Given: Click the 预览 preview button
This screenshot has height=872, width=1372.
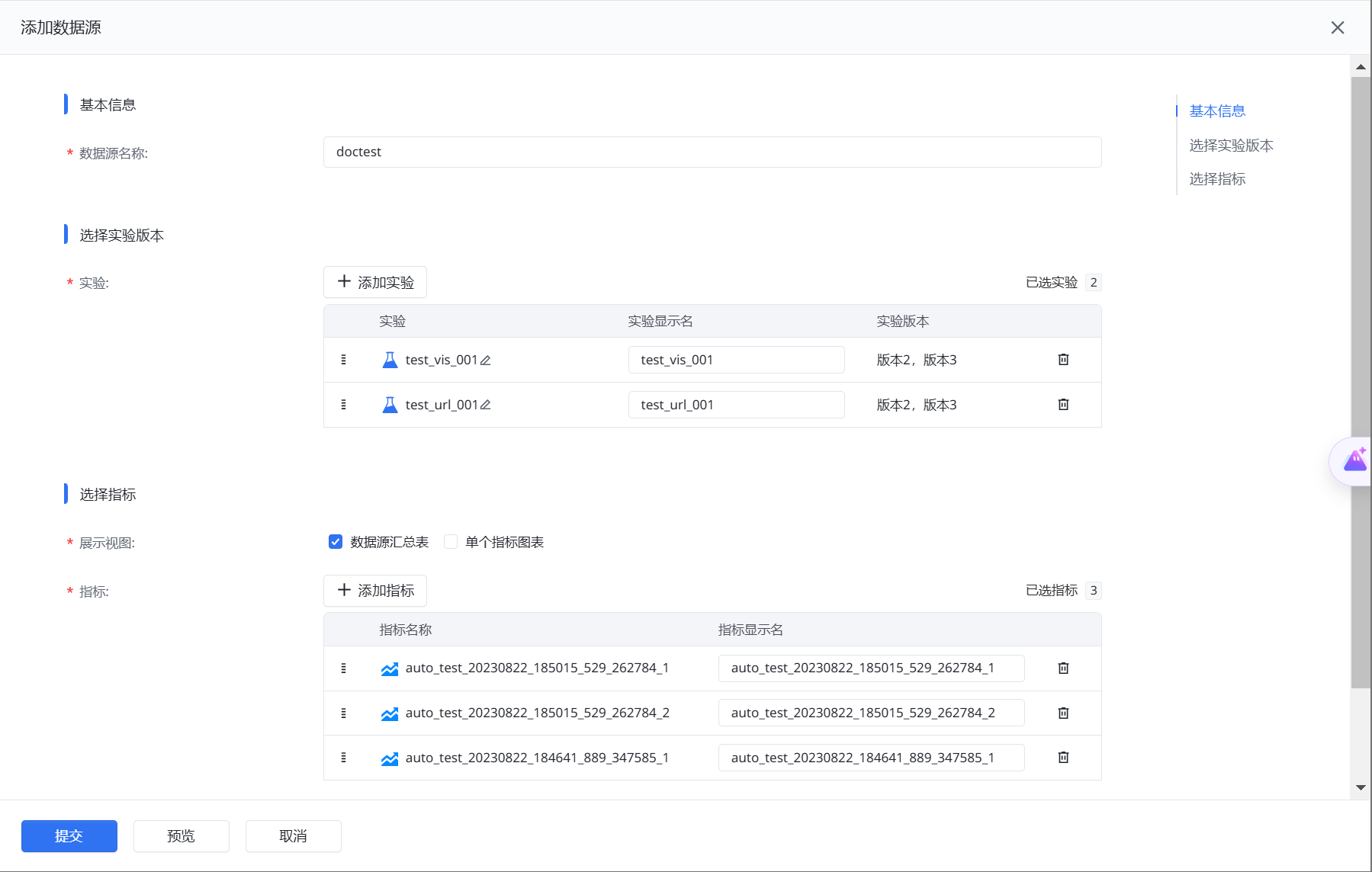Looking at the screenshot, I should coord(182,836).
